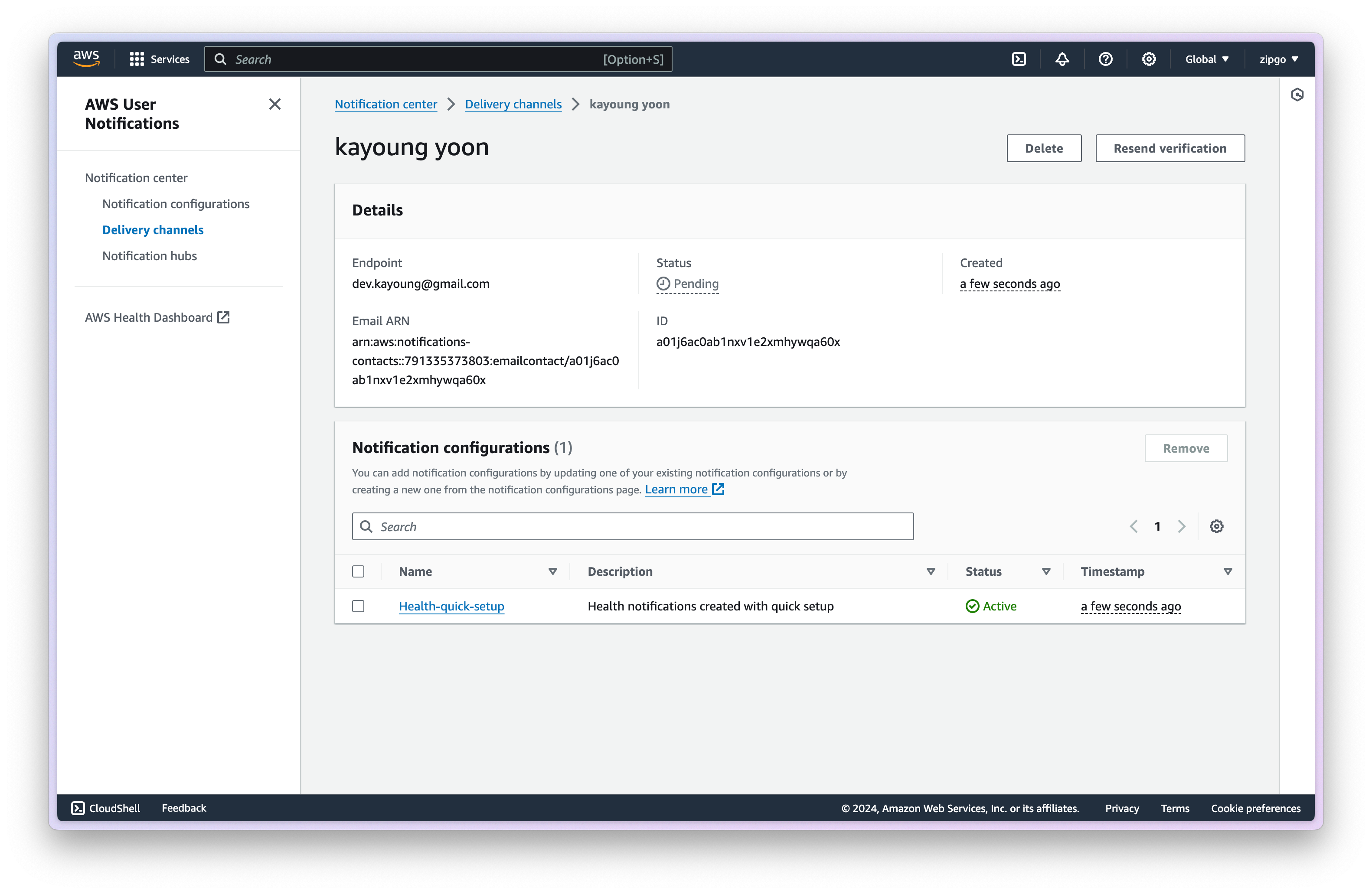Go to Notification configurations in sidebar
The width and height of the screenshot is (1372, 894).
coord(176,204)
